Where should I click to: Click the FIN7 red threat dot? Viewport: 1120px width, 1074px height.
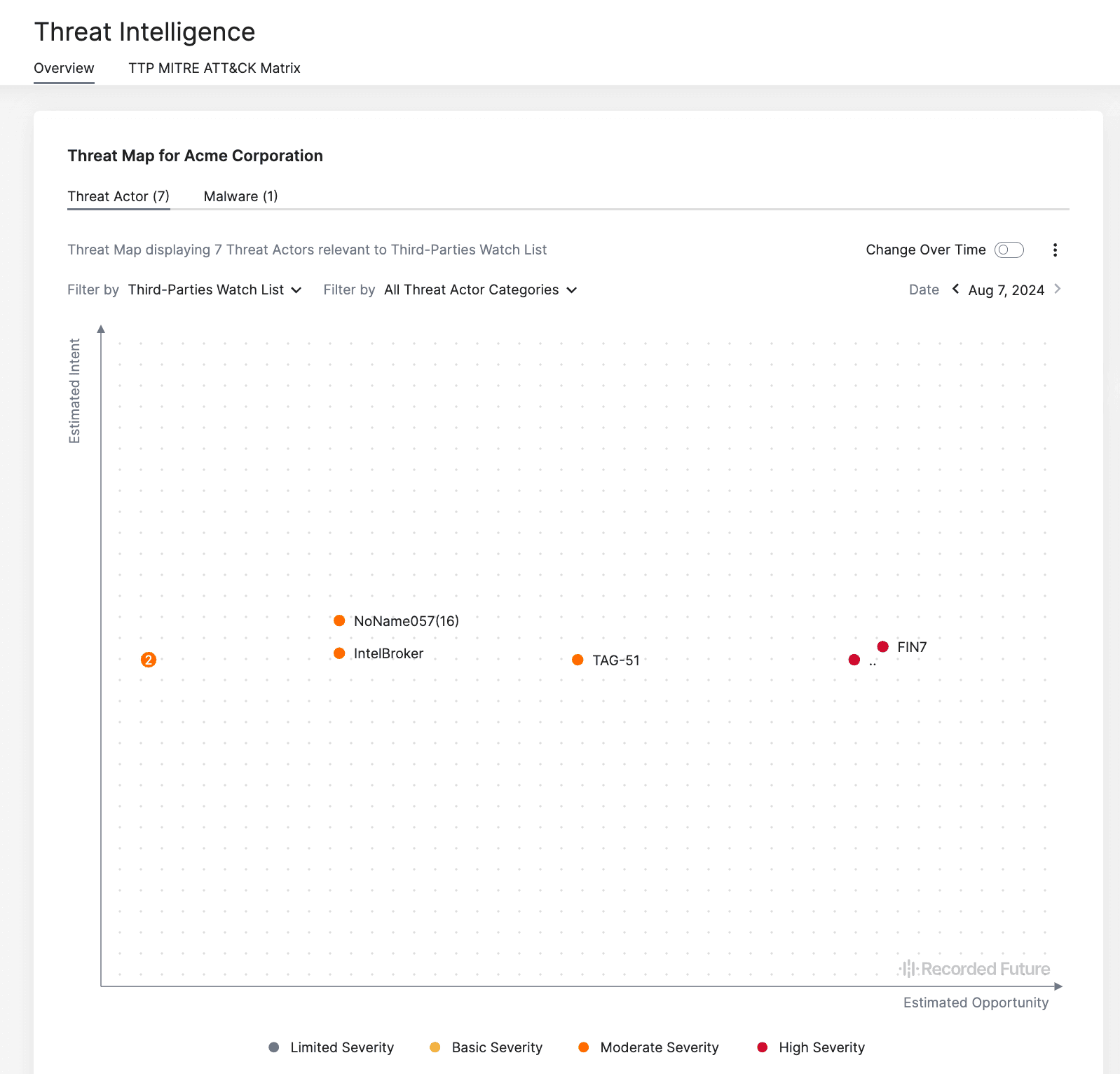pos(883,646)
